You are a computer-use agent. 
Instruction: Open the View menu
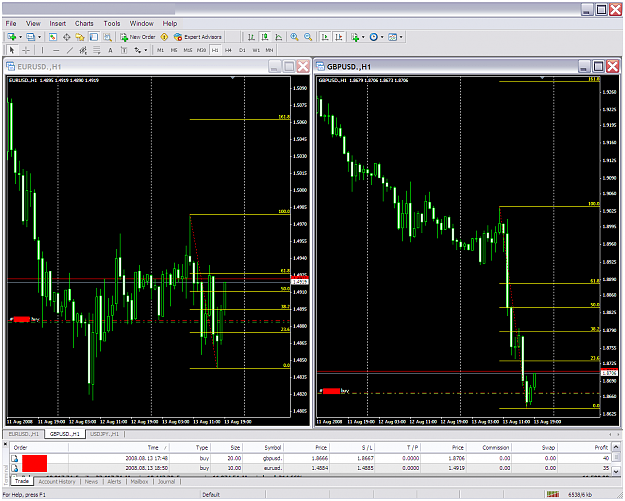[x=33, y=24]
